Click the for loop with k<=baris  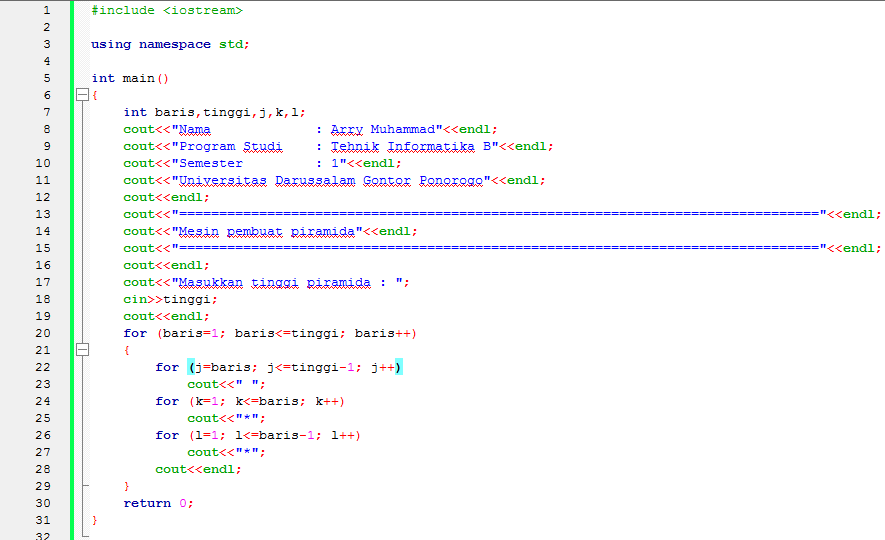(250, 401)
